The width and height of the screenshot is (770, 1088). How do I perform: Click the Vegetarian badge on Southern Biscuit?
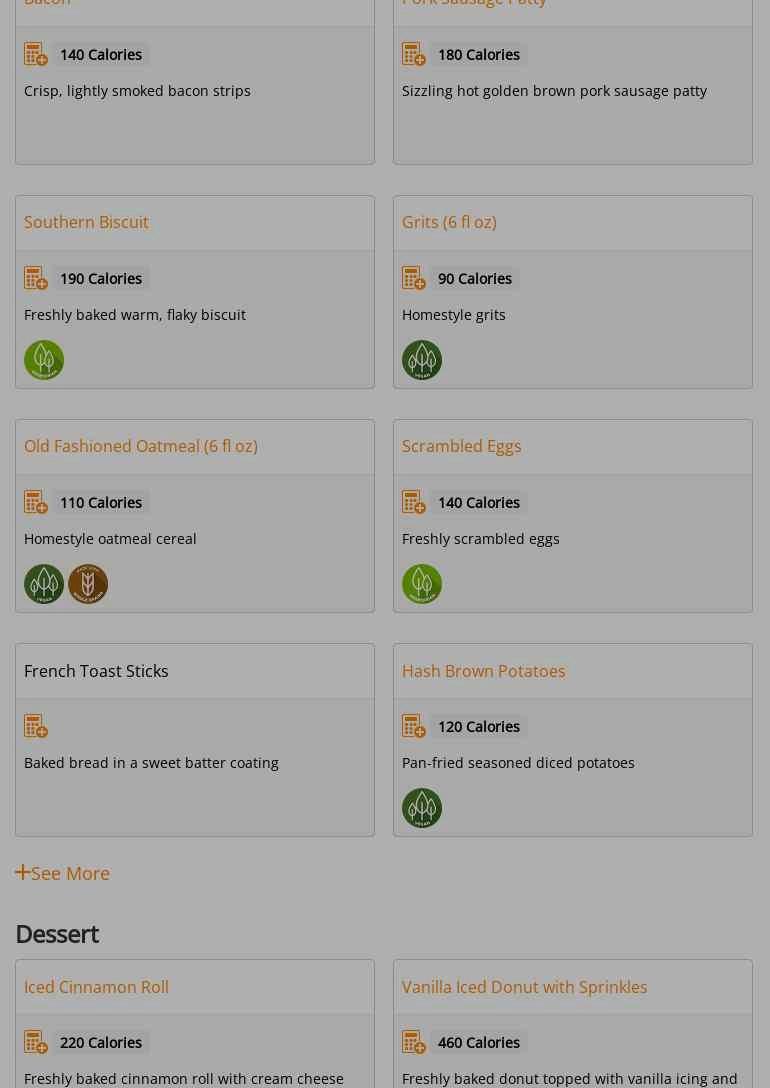pyautogui.click(x=44, y=360)
